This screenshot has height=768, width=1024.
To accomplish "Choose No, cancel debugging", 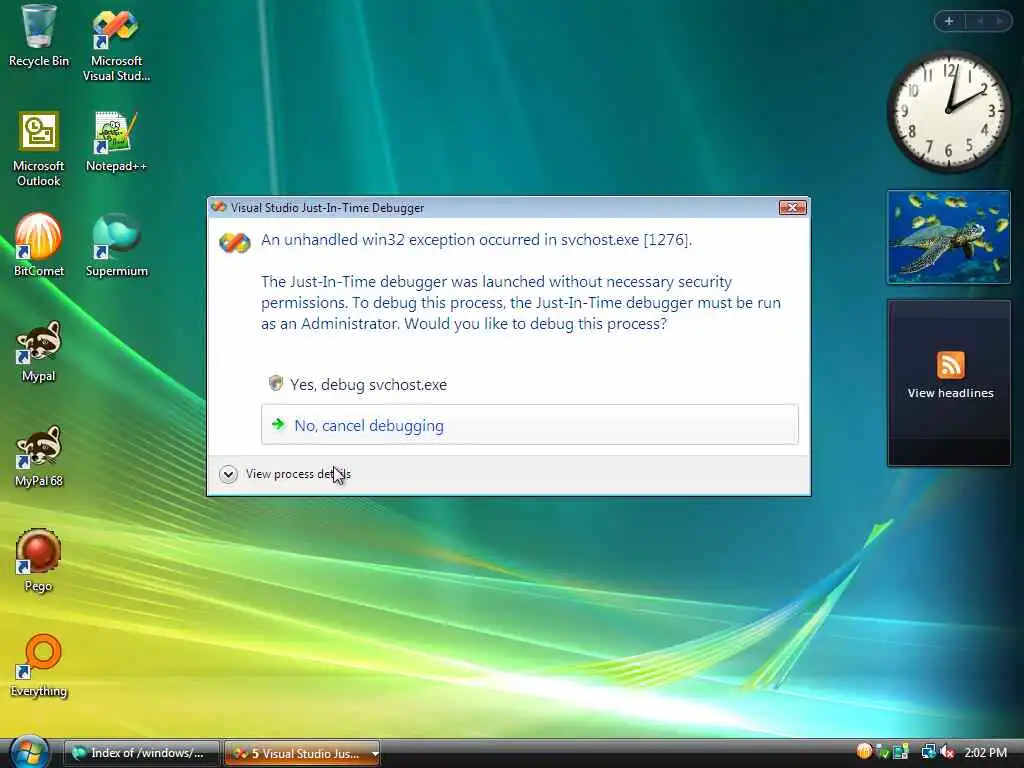I will (x=530, y=424).
